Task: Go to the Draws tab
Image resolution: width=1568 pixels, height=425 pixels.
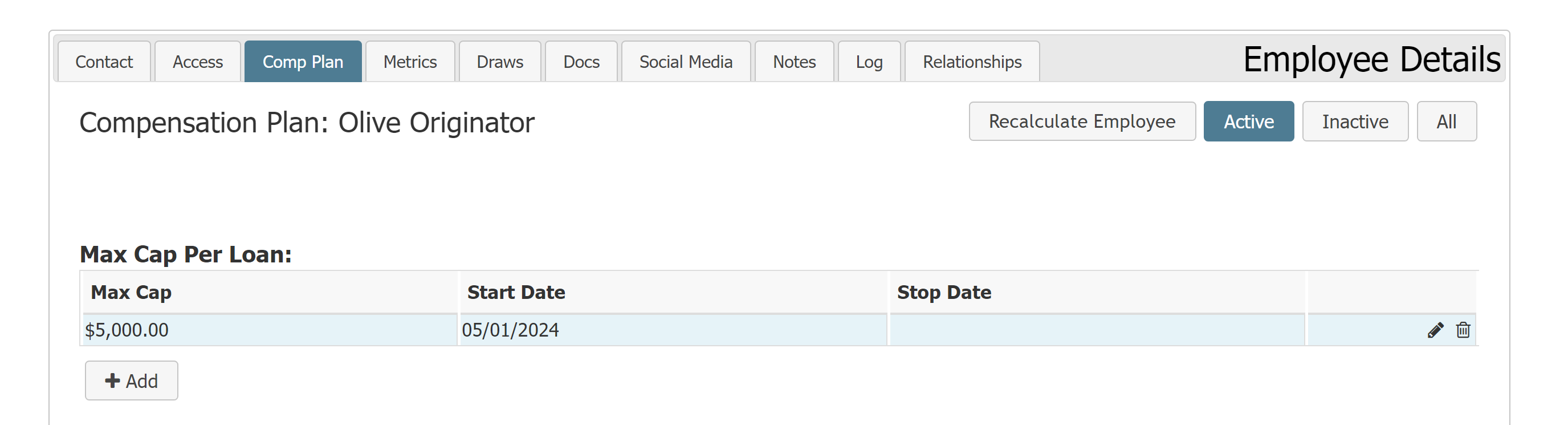Action: pyautogui.click(x=500, y=62)
